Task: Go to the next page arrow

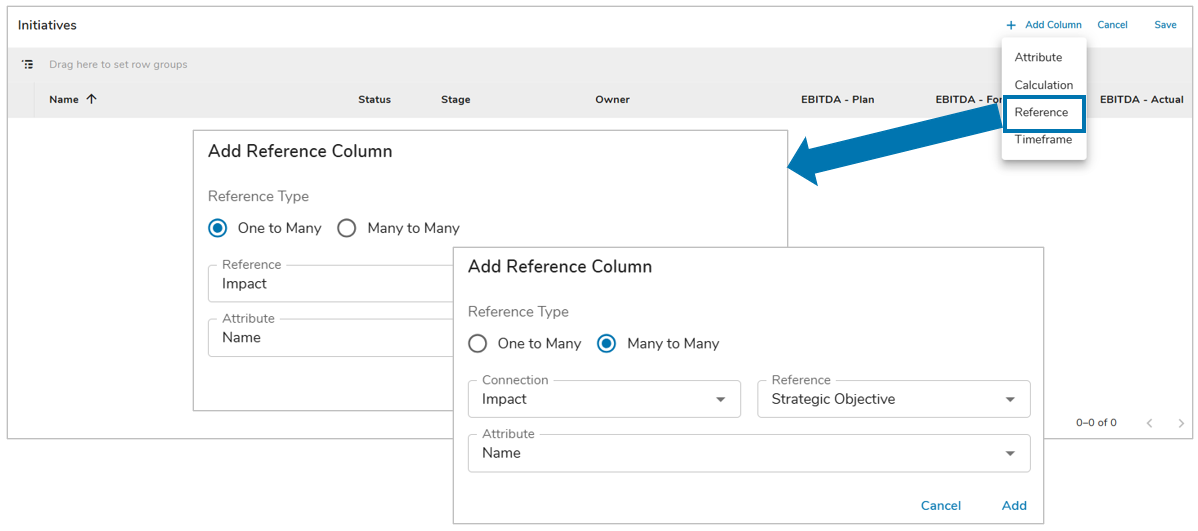Action: point(1181,423)
